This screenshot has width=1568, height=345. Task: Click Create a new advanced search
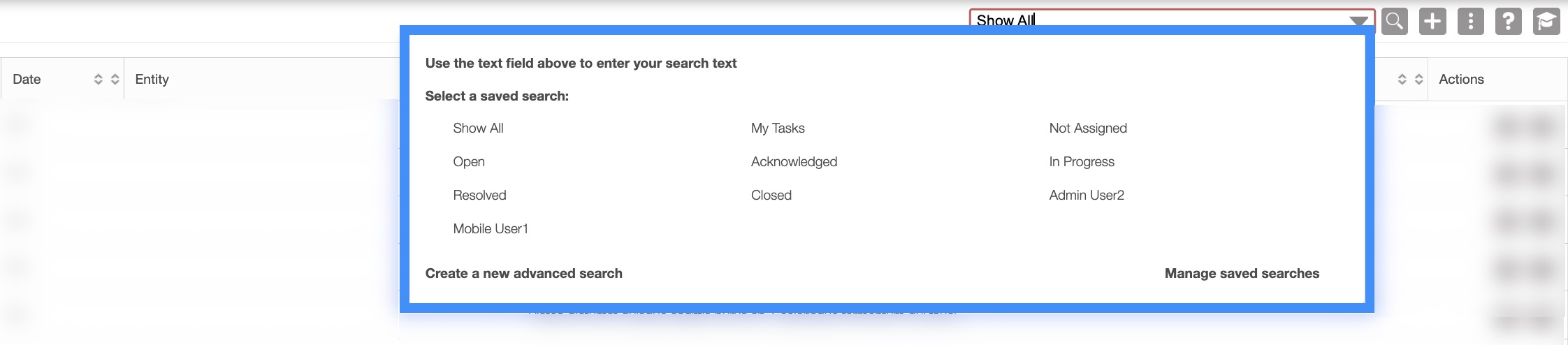tap(523, 274)
